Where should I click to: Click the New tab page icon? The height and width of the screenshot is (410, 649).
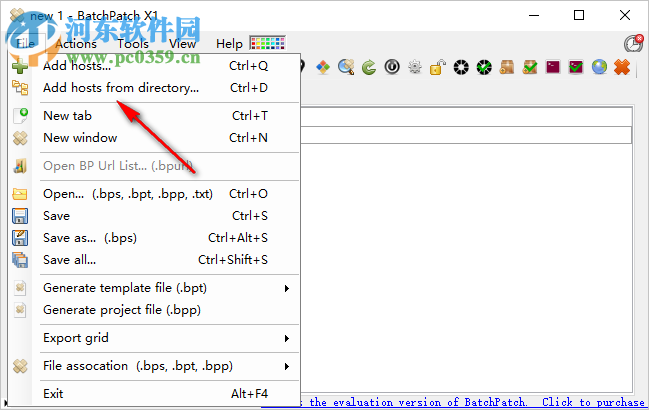tap(20, 116)
